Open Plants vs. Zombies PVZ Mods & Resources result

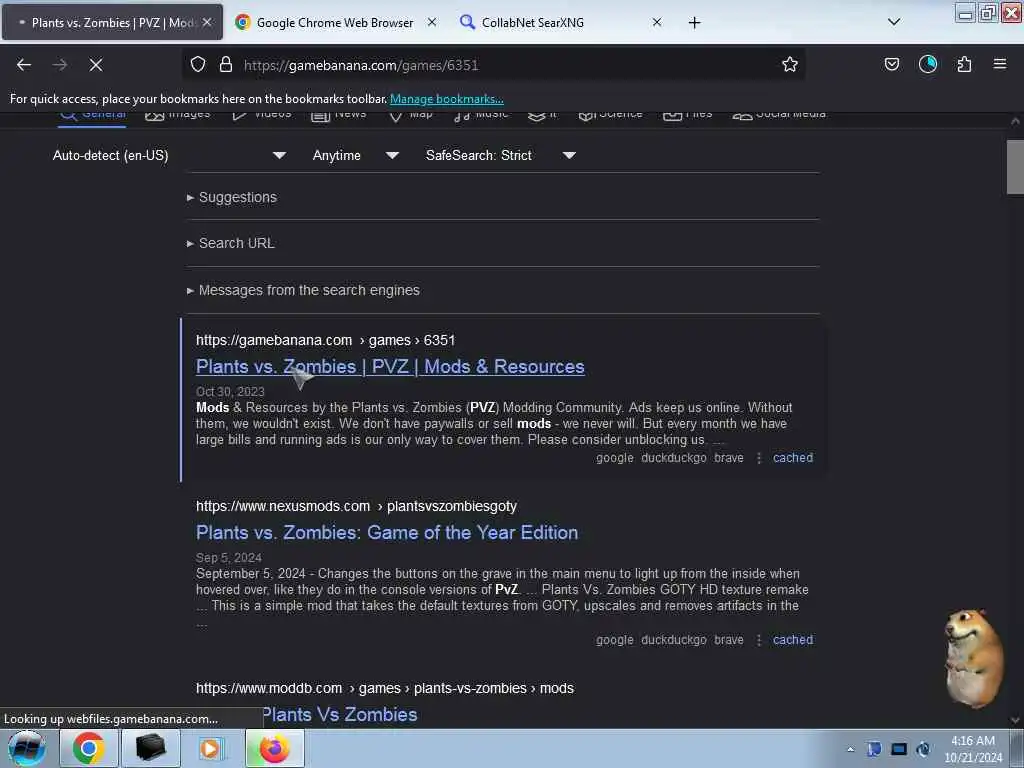(x=390, y=366)
